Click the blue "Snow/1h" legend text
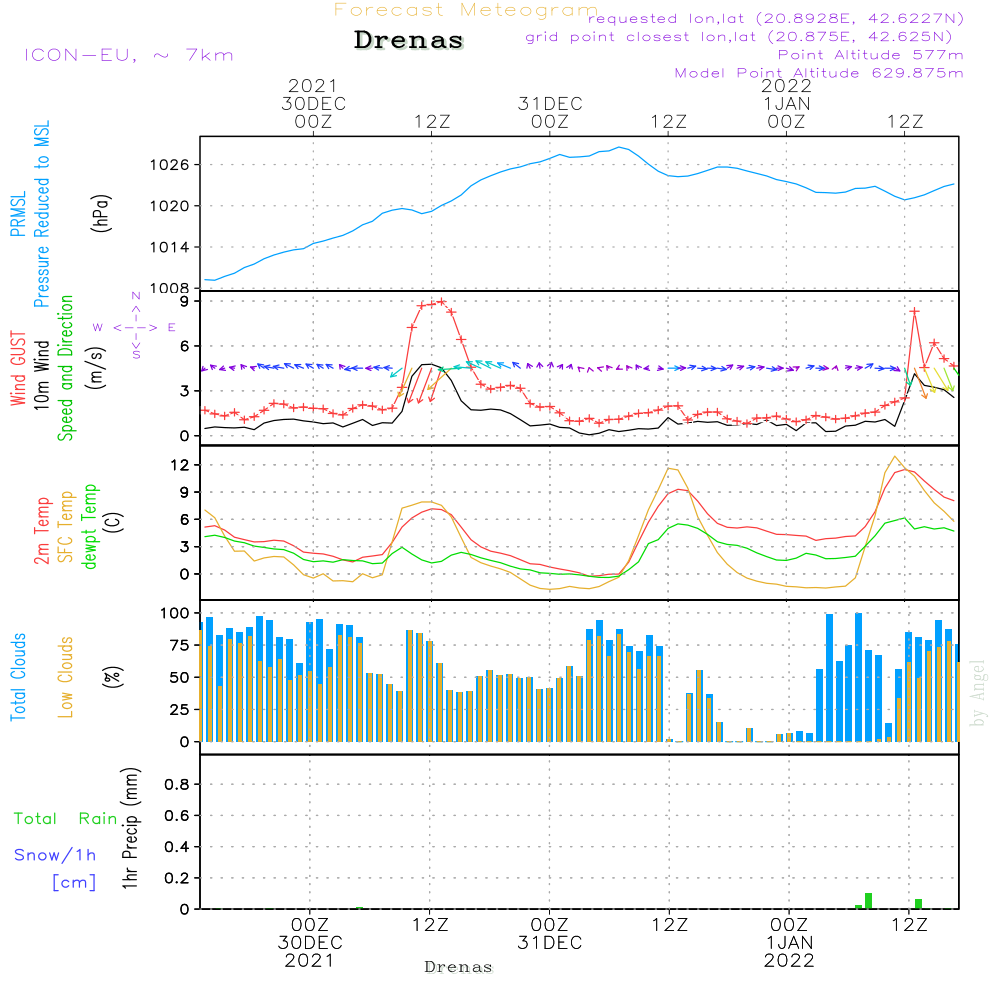 (x=55, y=855)
